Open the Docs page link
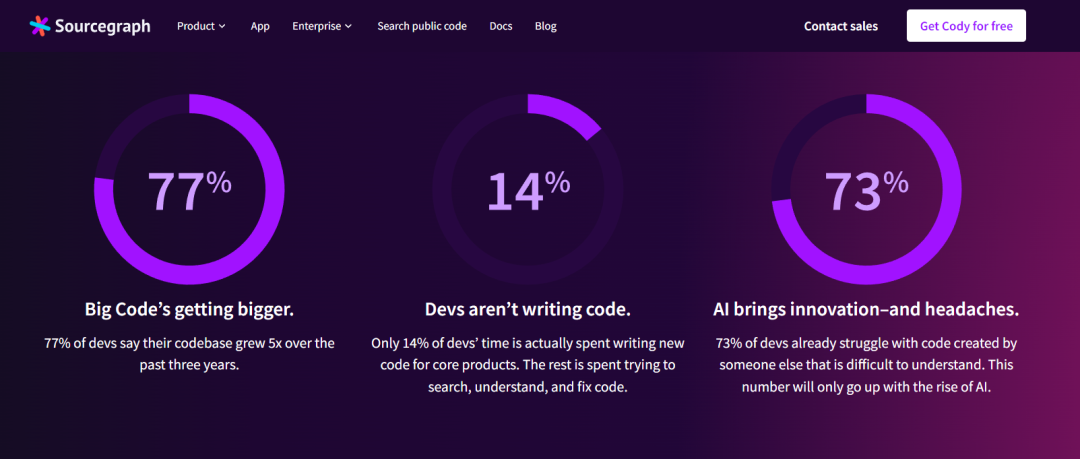Image resolution: width=1080 pixels, height=459 pixels. point(501,26)
